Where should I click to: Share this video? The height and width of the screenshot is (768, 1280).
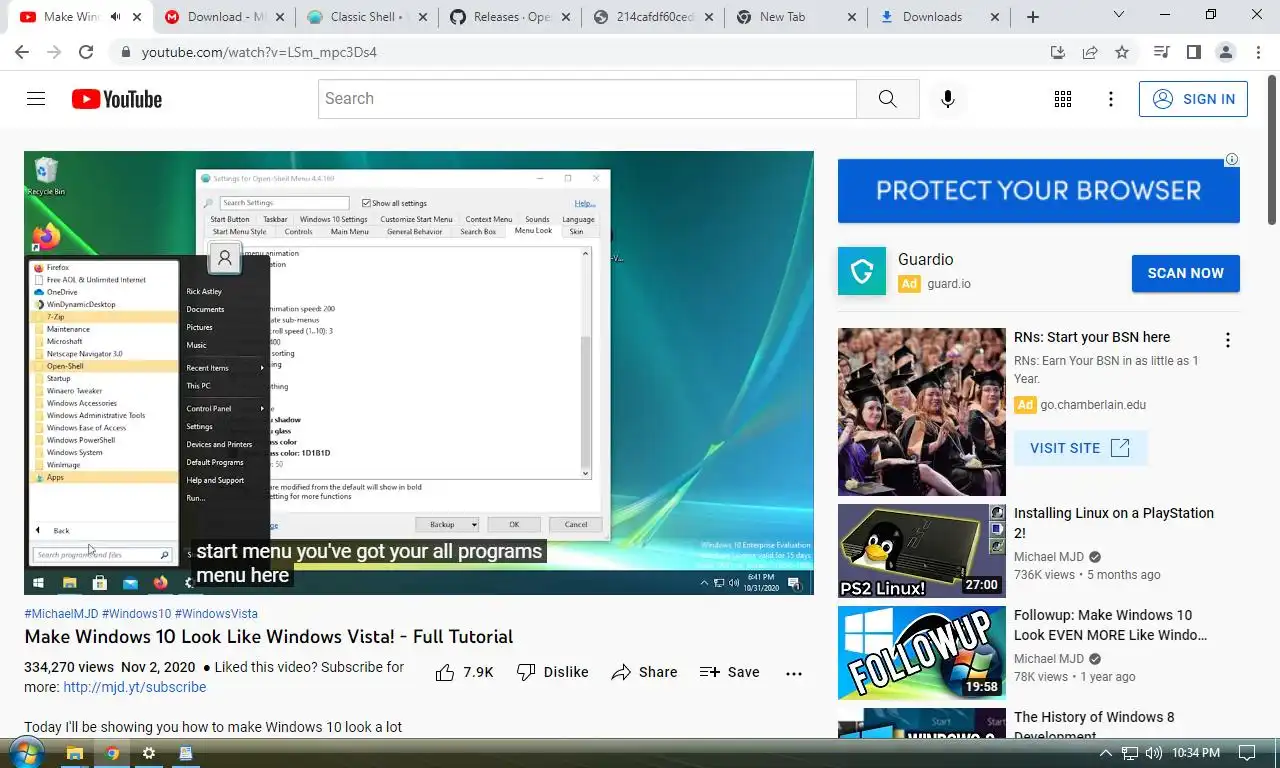coord(644,673)
